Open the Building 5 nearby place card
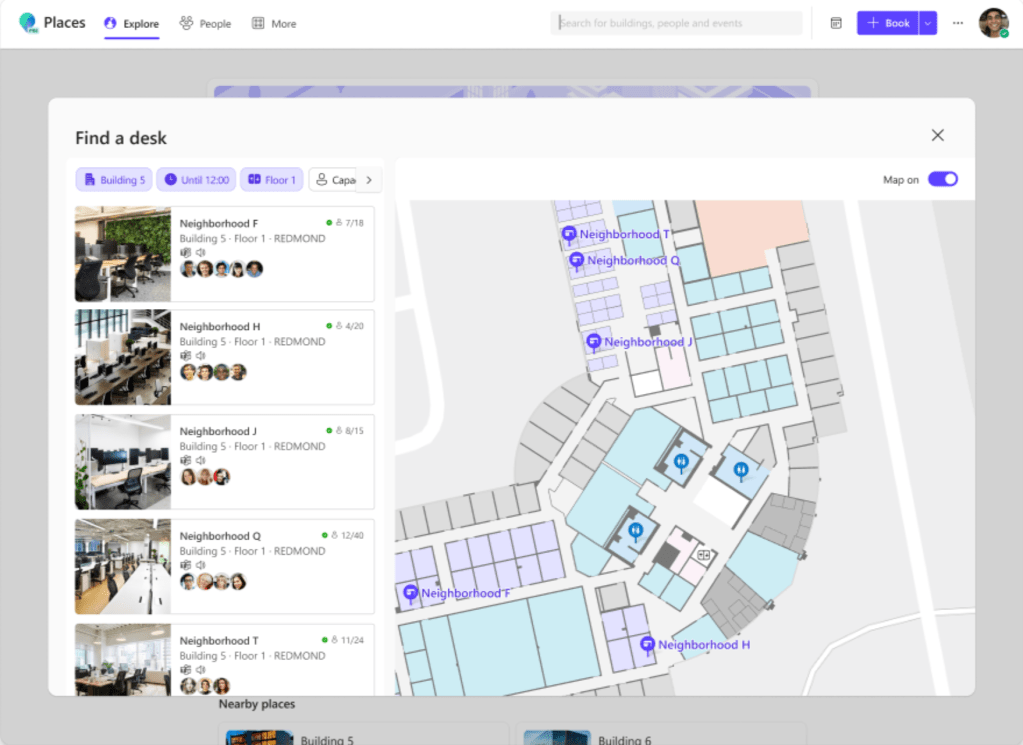Screen dimensions: 1023x745 [364, 734]
